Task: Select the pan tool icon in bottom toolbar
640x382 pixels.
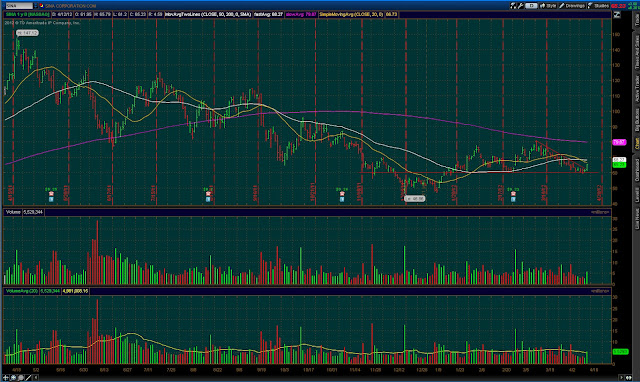Action: click(x=13, y=378)
